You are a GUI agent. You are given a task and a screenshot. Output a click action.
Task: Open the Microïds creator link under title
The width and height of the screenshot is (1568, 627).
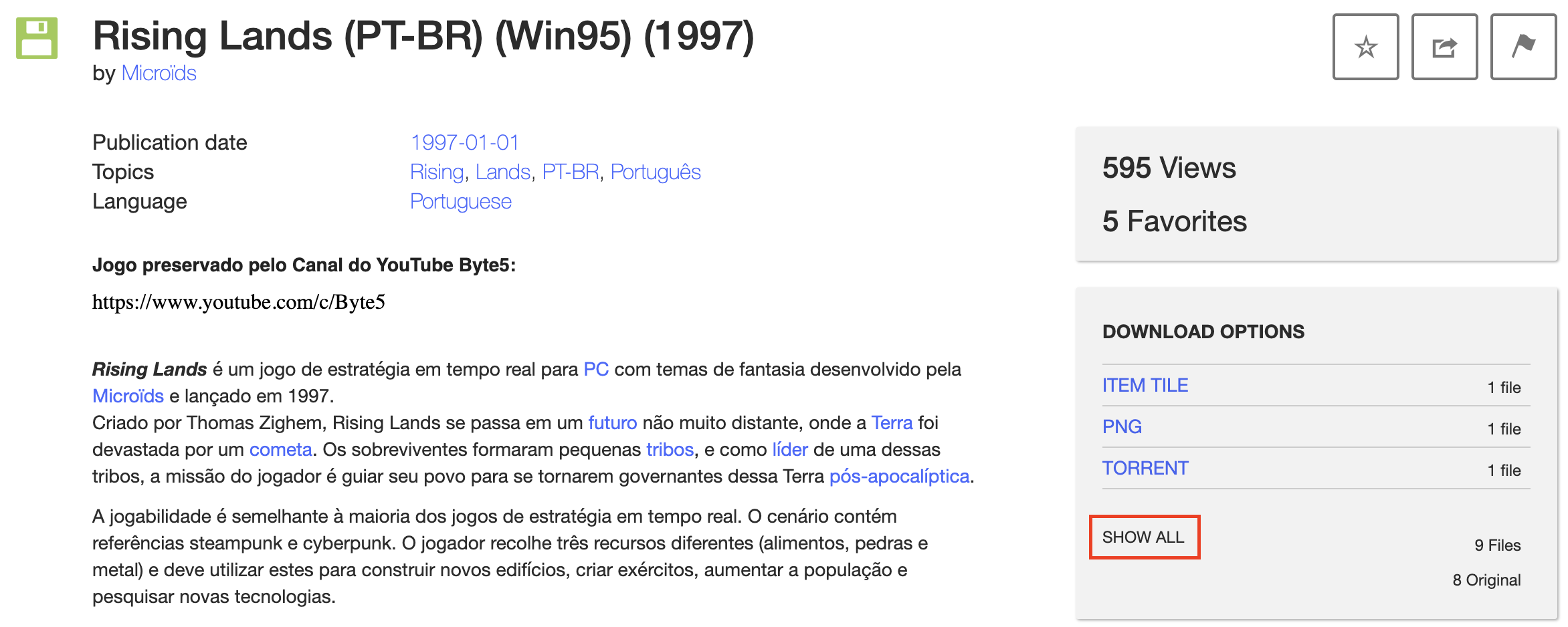tap(159, 73)
